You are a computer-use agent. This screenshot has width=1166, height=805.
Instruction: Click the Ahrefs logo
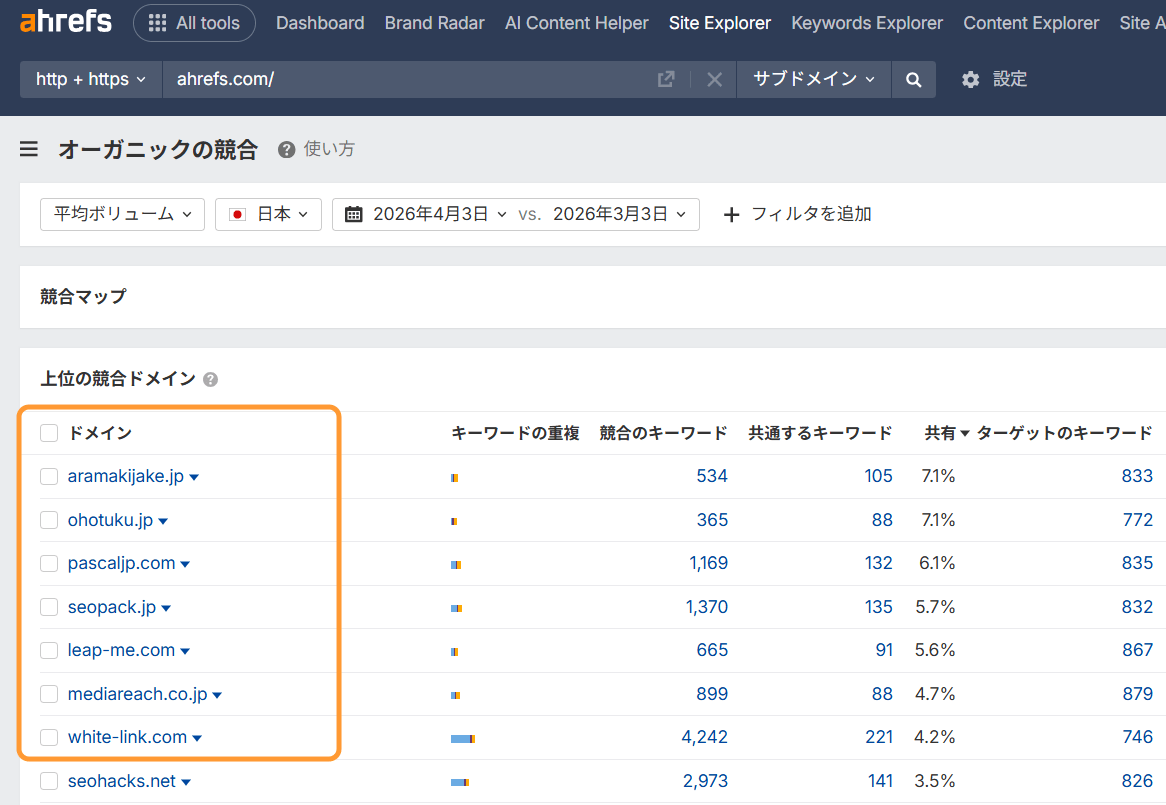[x=66, y=22]
